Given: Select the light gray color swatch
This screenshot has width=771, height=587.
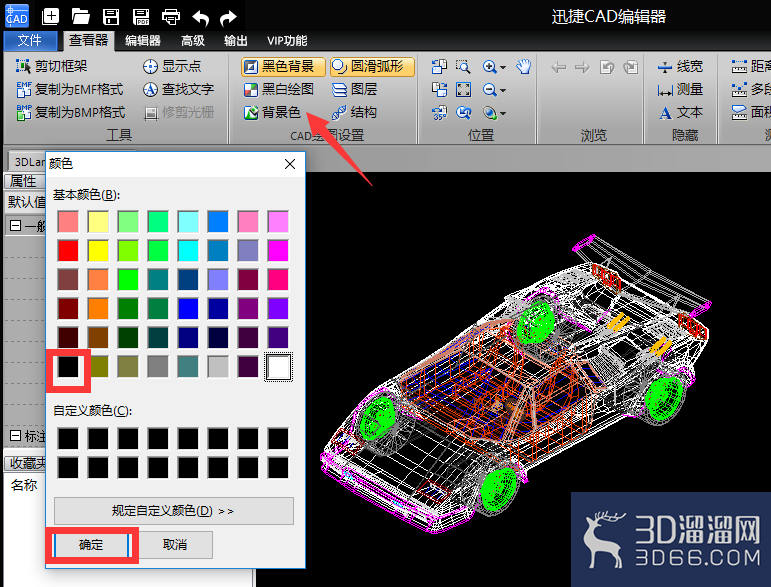Looking at the screenshot, I should tap(218, 367).
